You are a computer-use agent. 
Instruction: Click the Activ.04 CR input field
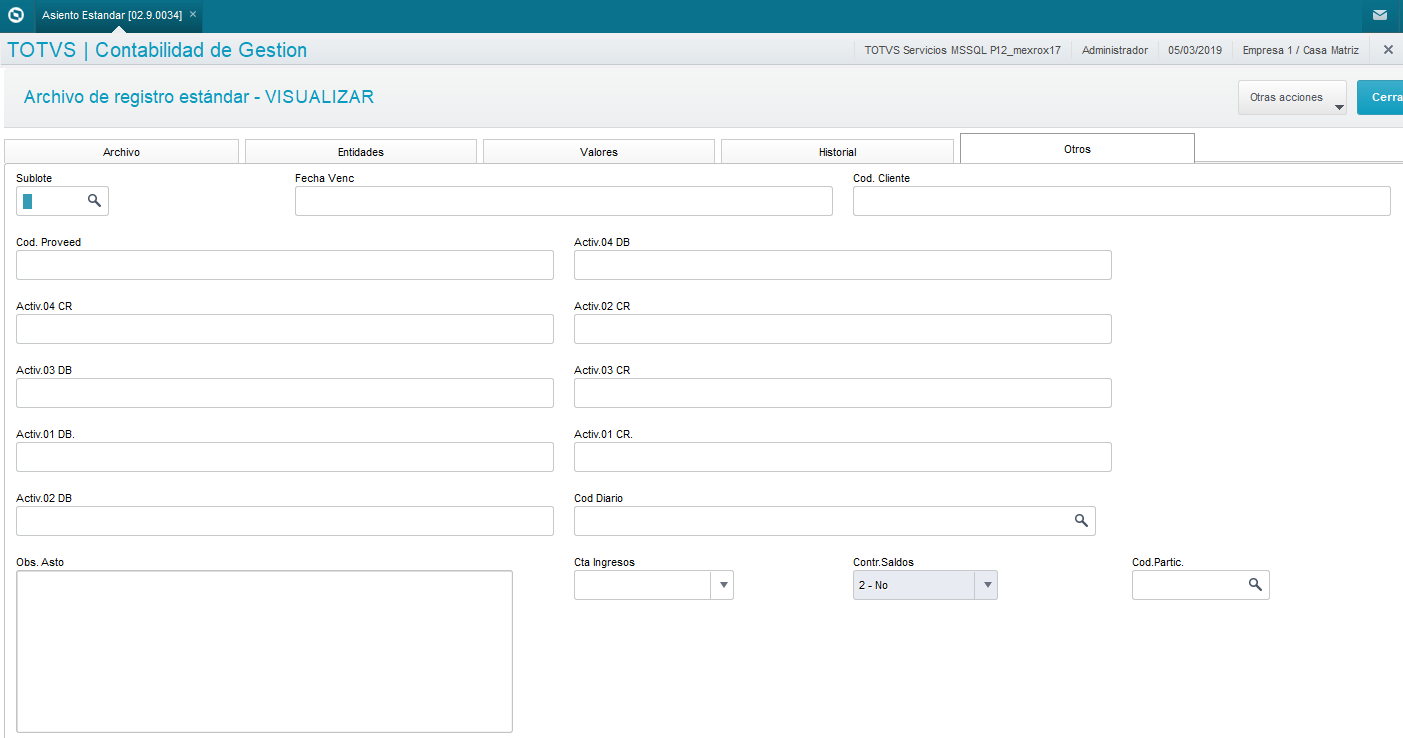pos(285,329)
